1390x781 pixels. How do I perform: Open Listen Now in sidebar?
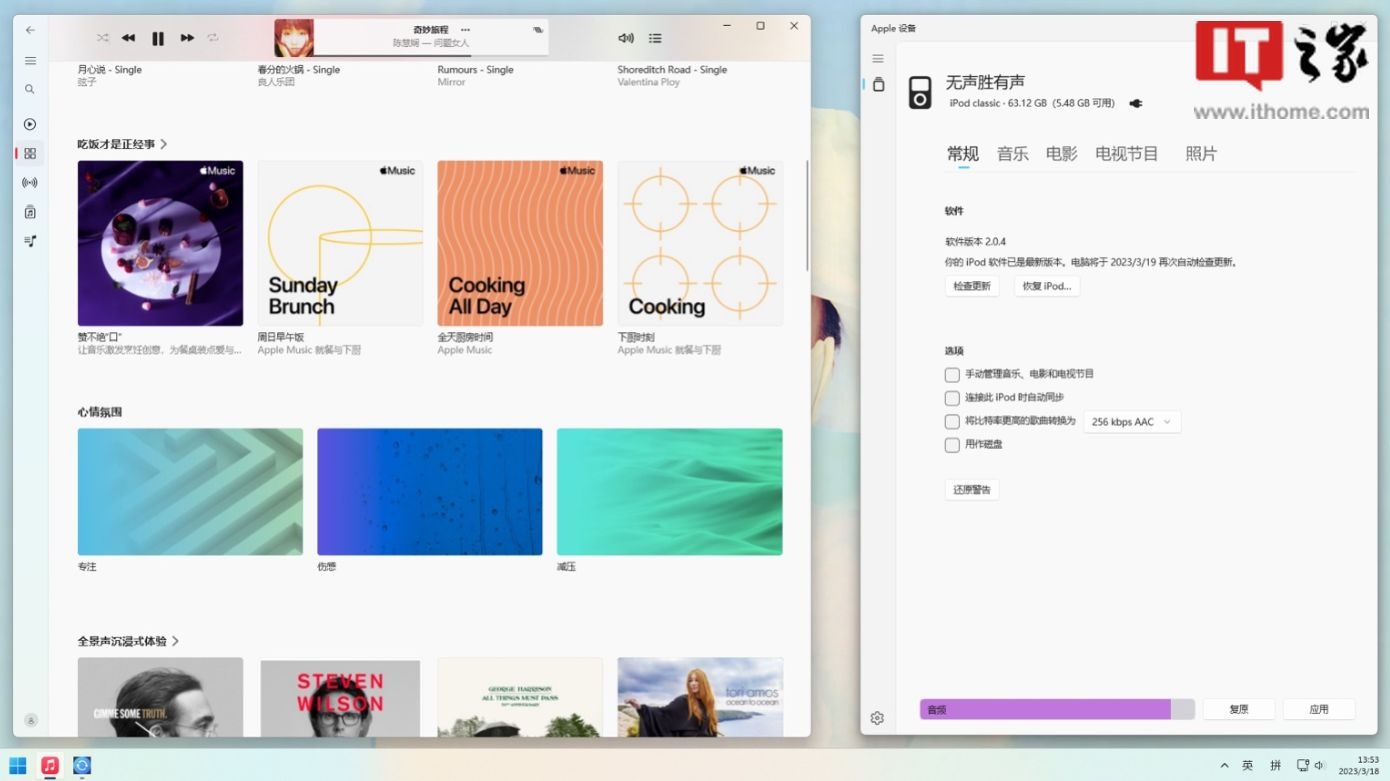30,124
